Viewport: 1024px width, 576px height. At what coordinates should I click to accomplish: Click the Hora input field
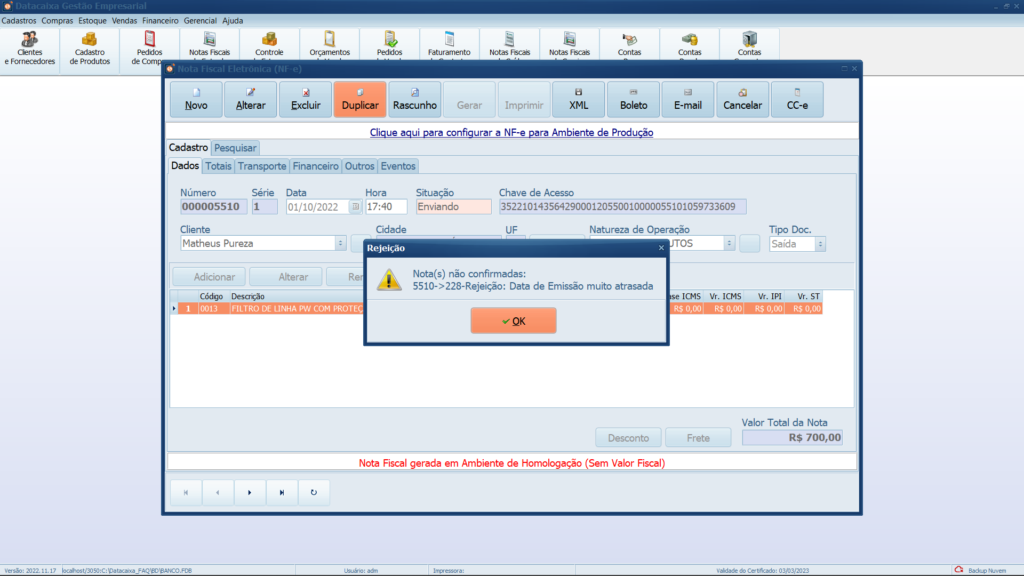pyautogui.click(x=385, y=207)
